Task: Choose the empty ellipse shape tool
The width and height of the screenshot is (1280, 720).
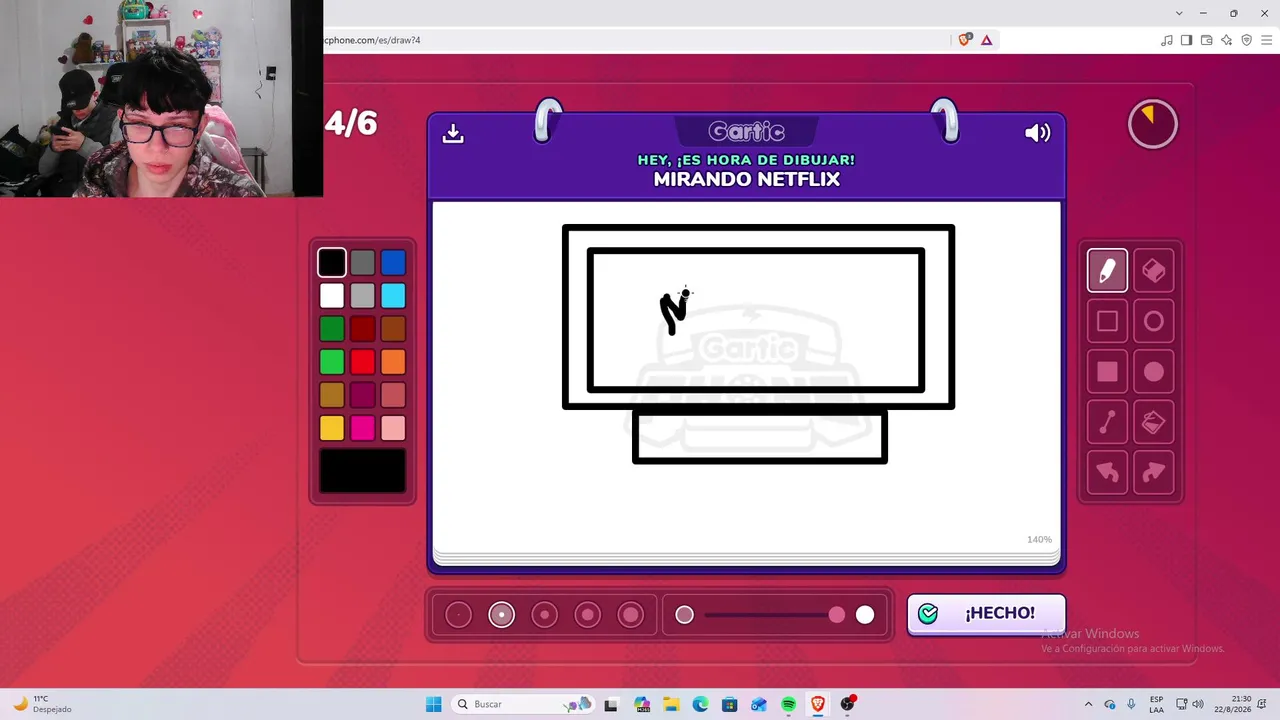Action: (x=1153, y=321)
